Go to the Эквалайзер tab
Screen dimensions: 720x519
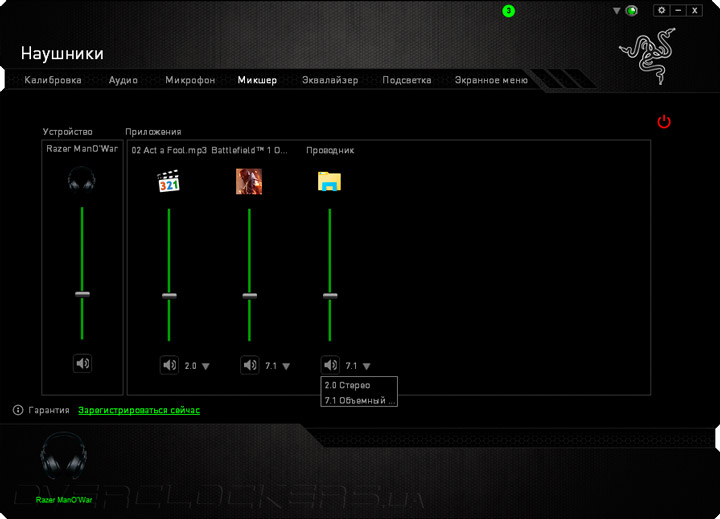tap(330, 80)
